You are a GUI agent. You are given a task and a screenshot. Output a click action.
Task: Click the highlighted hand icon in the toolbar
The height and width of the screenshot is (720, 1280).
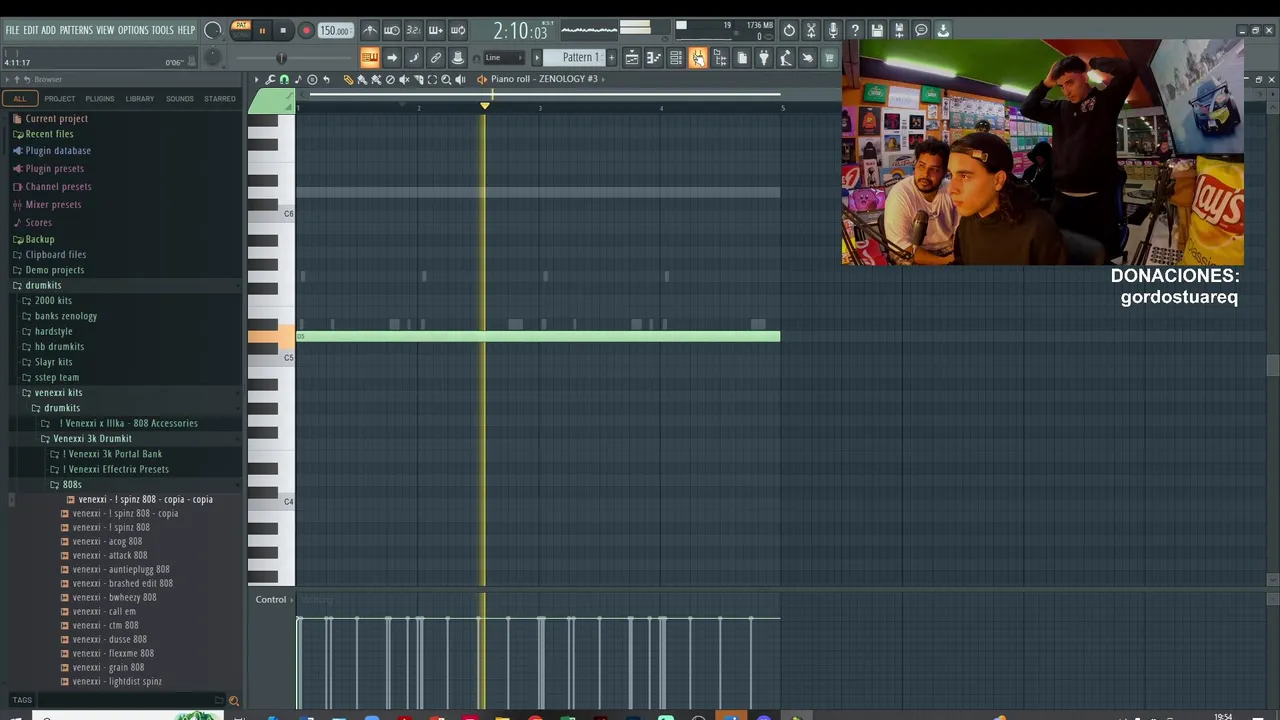698,58
